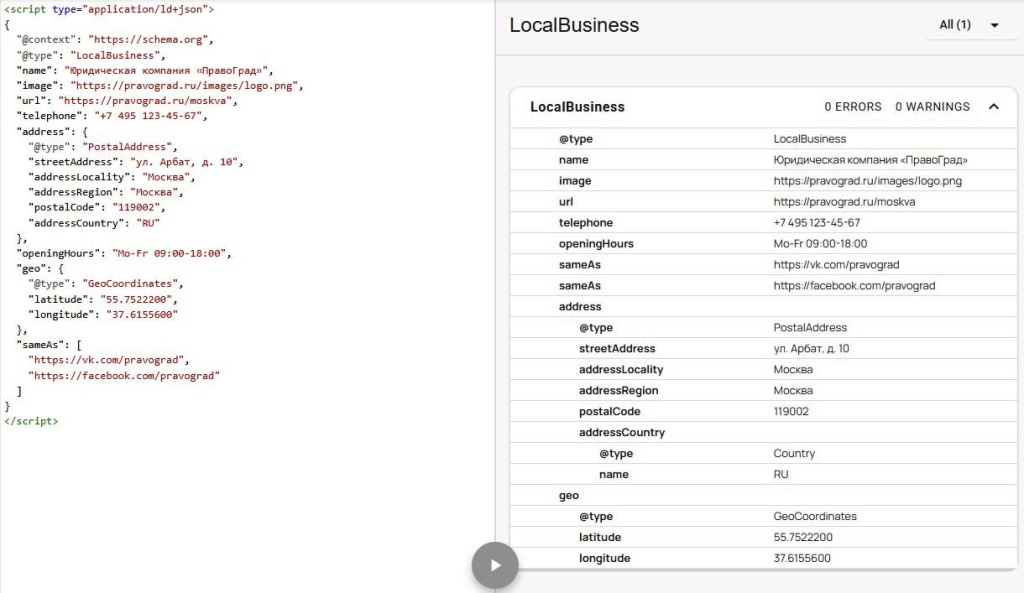Select the geo property row
Screen dimensions: 1024x593
click(x=568, y=495)
